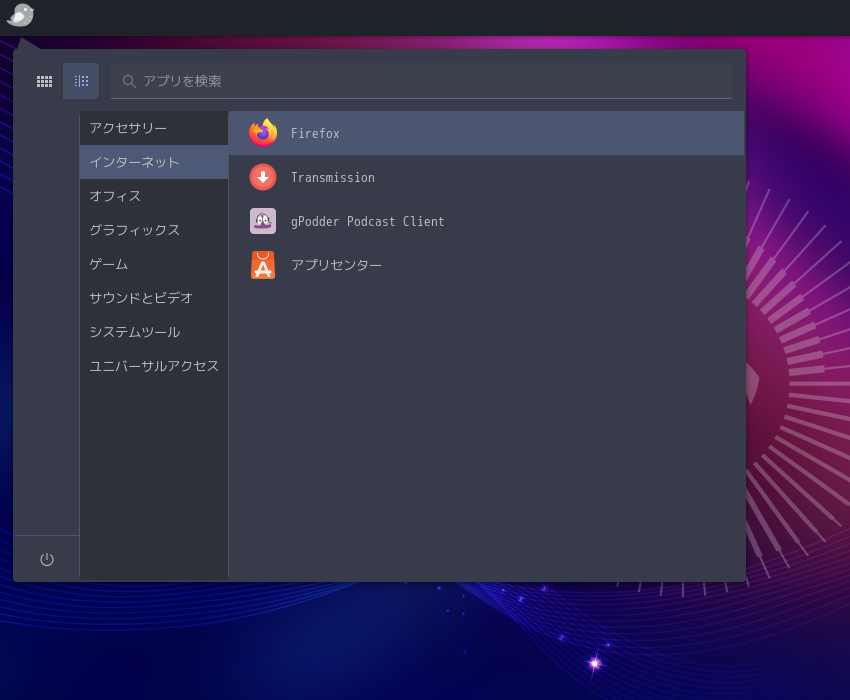Click the Firefox icon
This screenshot has height=700, width=850.
(x=263, y=133)
